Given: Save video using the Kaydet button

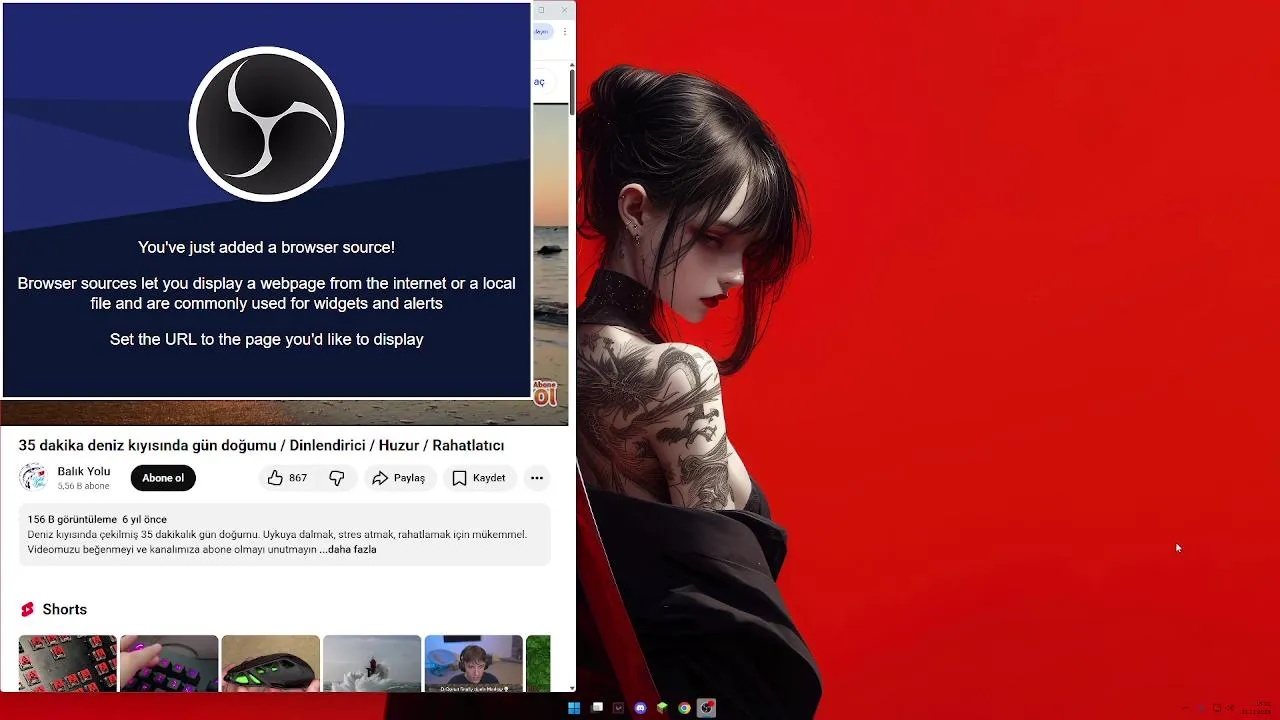Looking at the screenshot, I should click(x=479, y=478).
